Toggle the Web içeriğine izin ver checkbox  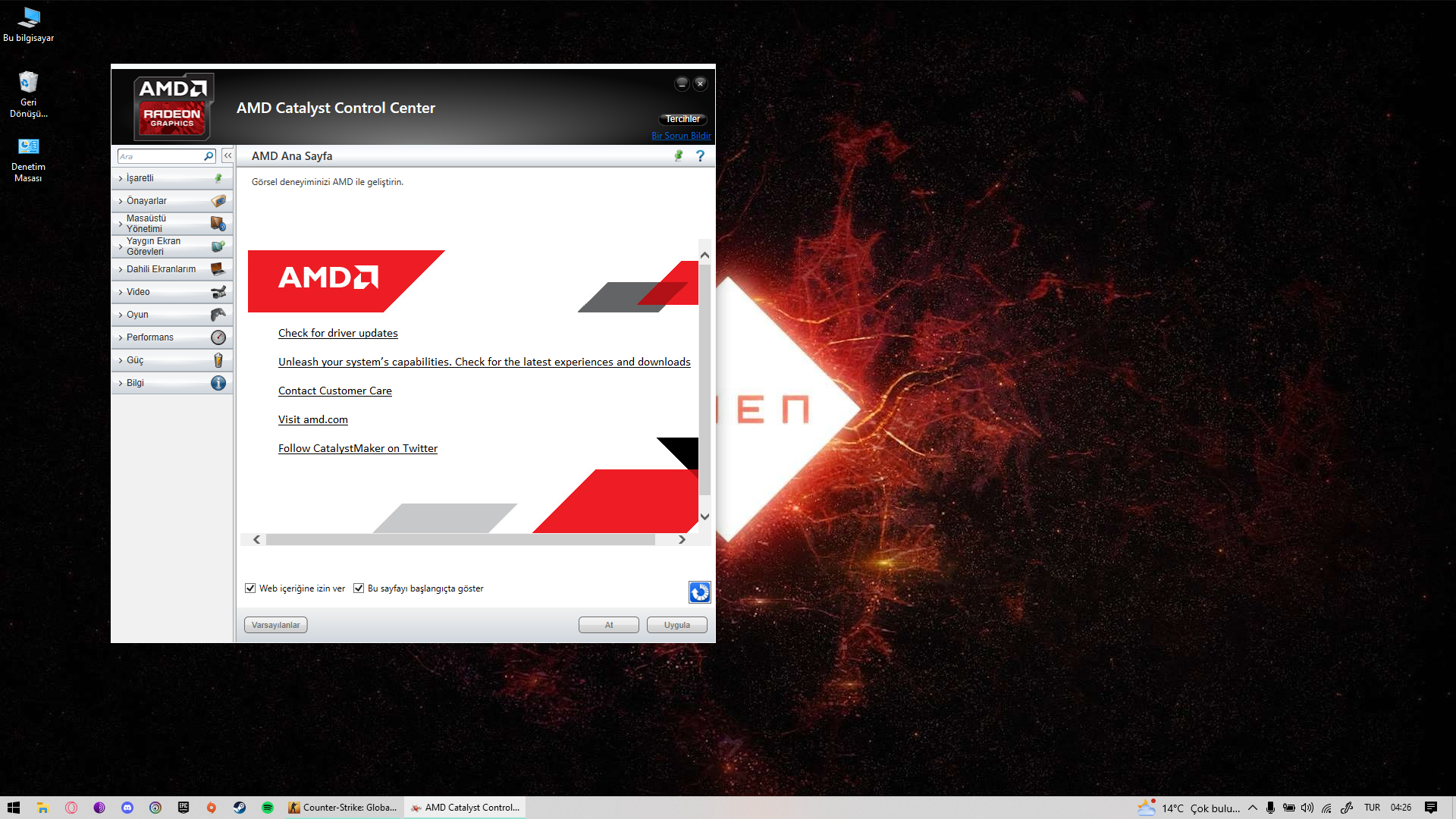pos(250,588)
